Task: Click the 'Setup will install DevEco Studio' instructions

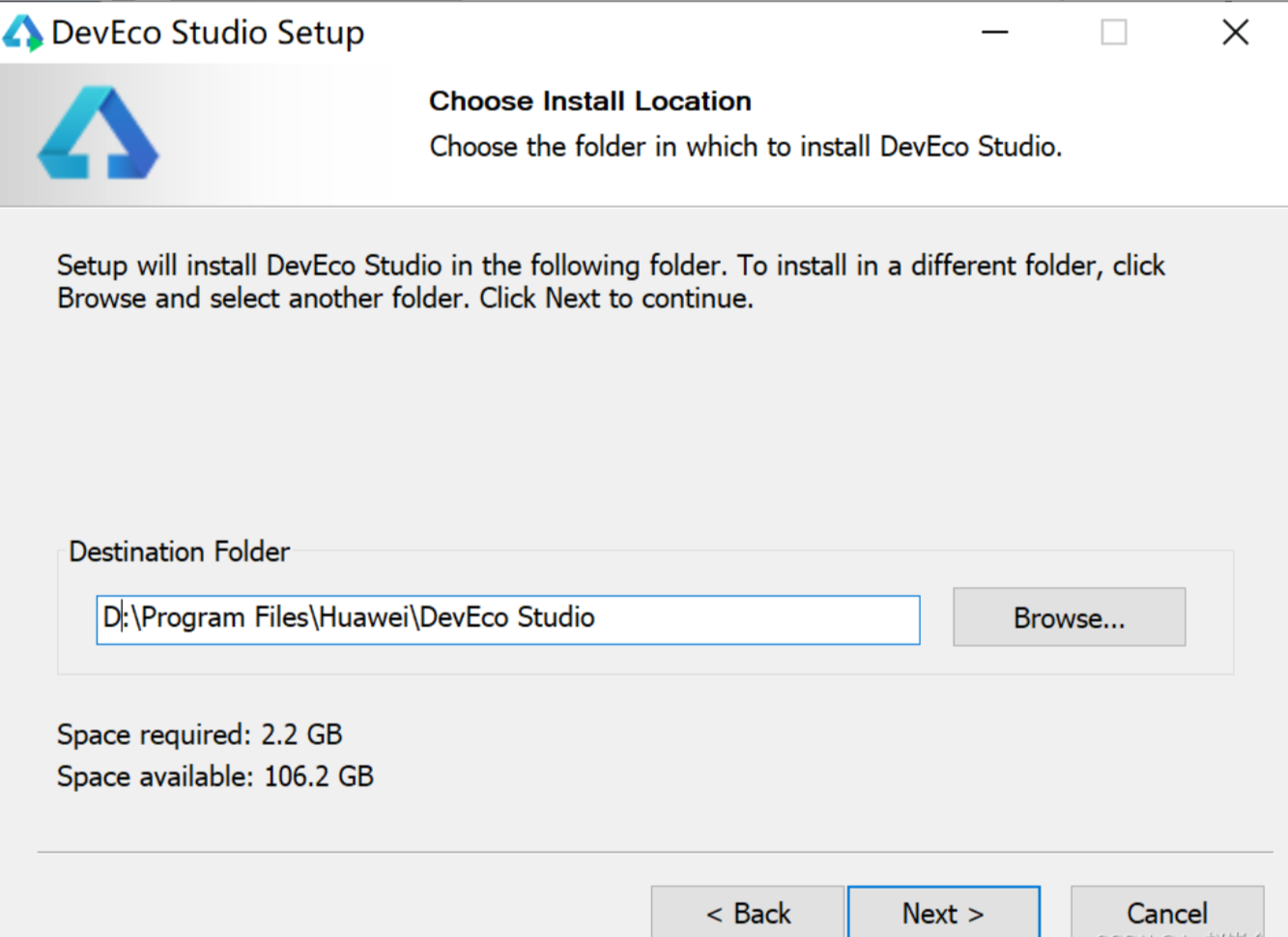Action: tap(611, 281)
